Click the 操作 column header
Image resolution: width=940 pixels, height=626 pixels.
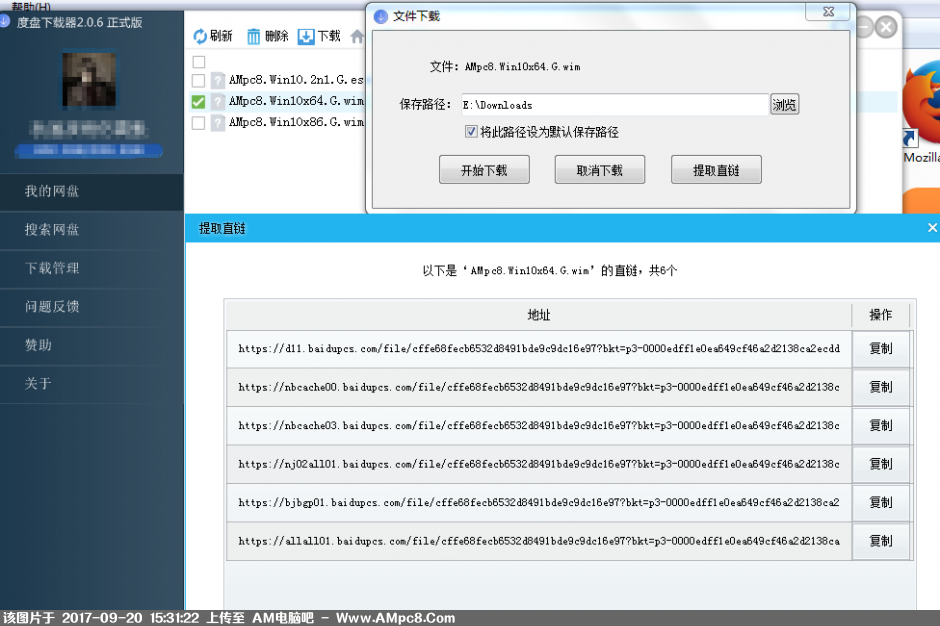point(881,314)
